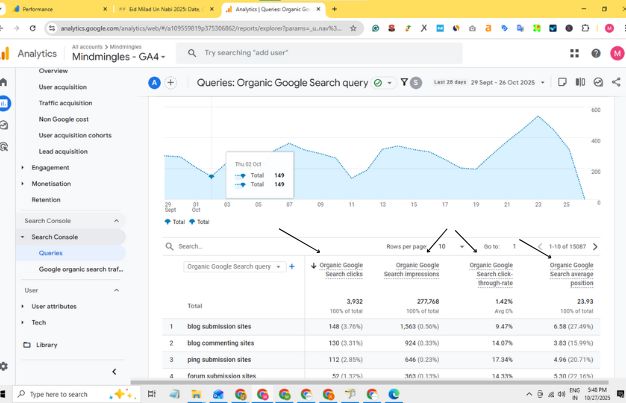Image resolution: width=626 pixels, height=403 pixels.
Task: Open Google organic search traffic report
Action: pos(81,269)
